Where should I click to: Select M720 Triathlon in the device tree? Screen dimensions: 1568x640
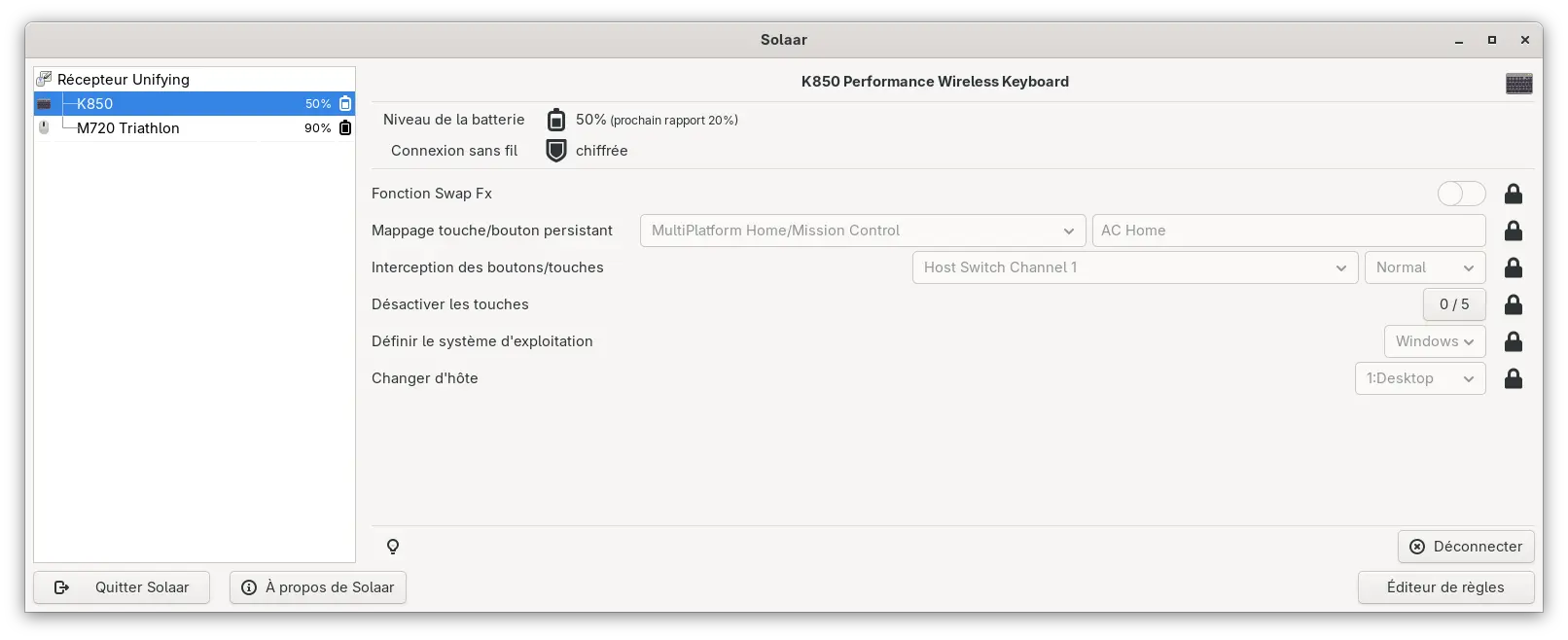pos(195,127)
